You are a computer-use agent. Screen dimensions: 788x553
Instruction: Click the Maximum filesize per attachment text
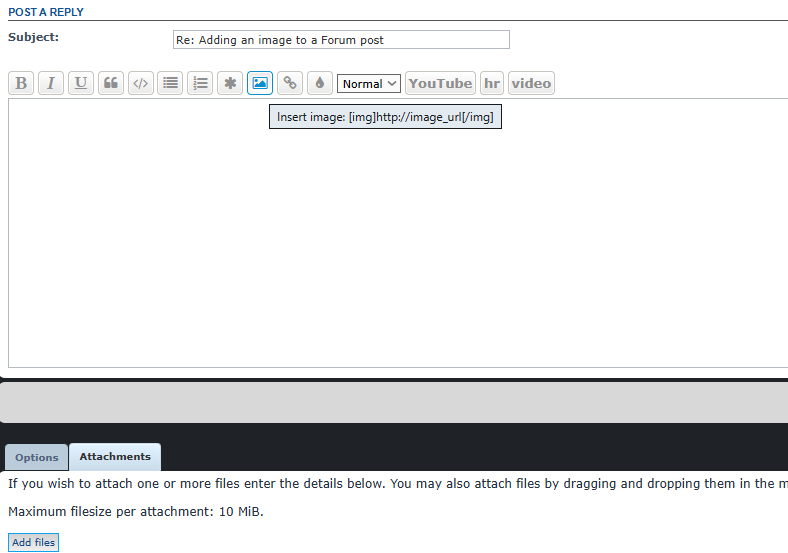[136, 512]
